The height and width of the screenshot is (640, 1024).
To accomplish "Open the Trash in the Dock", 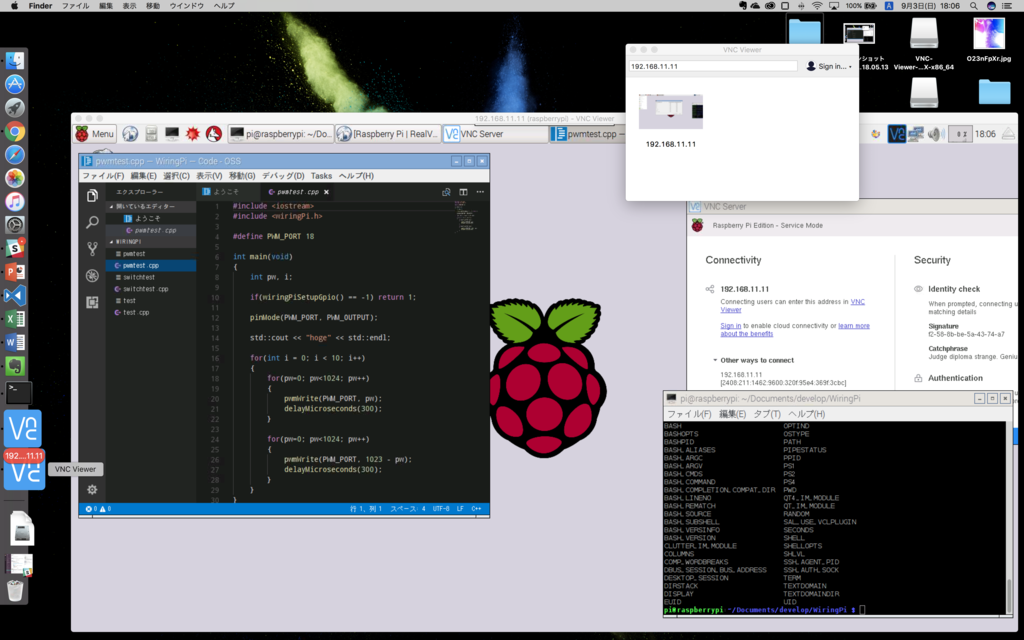I will tap(14, 590).
